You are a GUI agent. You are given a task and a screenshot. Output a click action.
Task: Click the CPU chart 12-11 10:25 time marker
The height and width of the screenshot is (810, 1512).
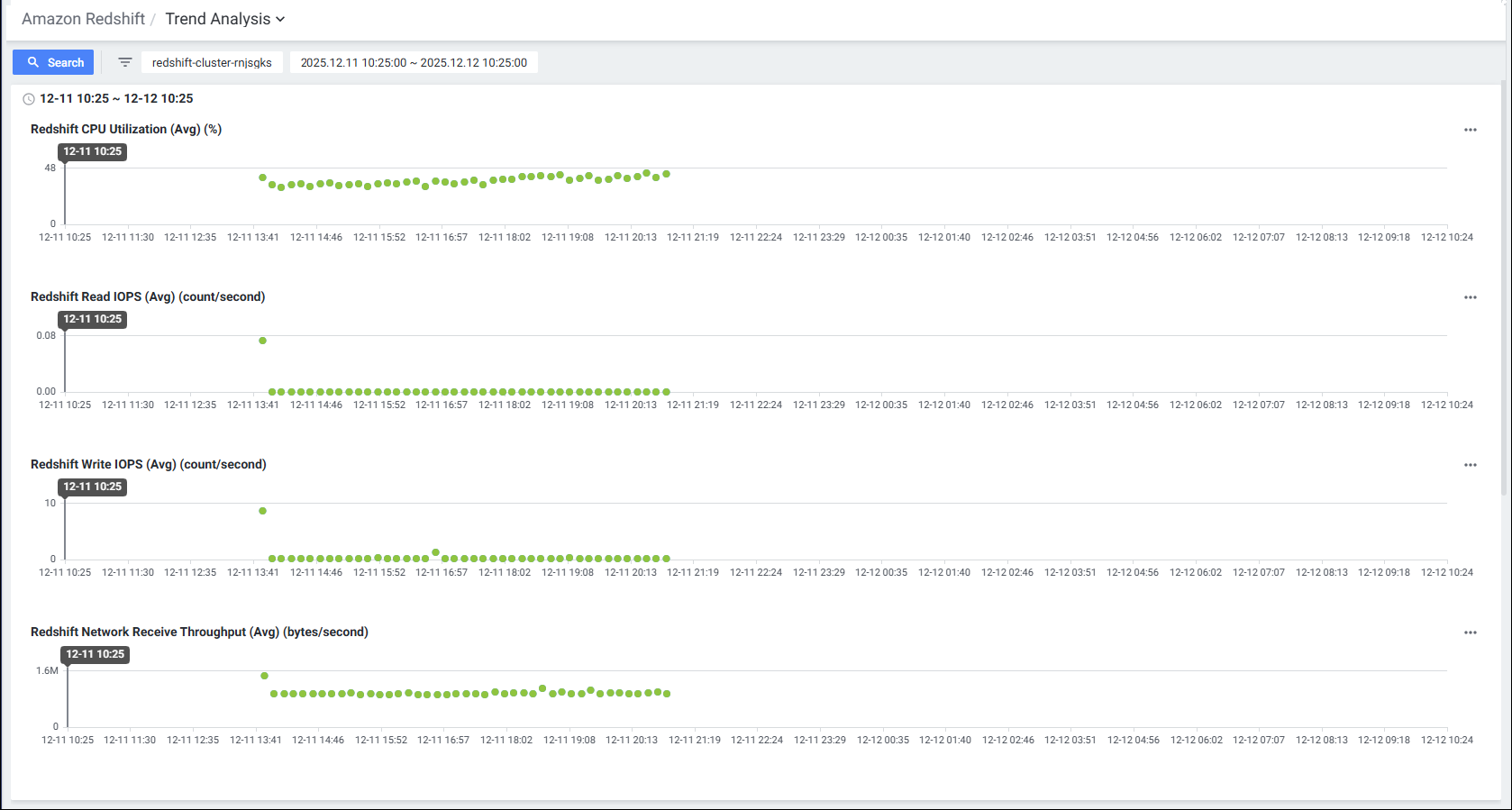point(92,151)
